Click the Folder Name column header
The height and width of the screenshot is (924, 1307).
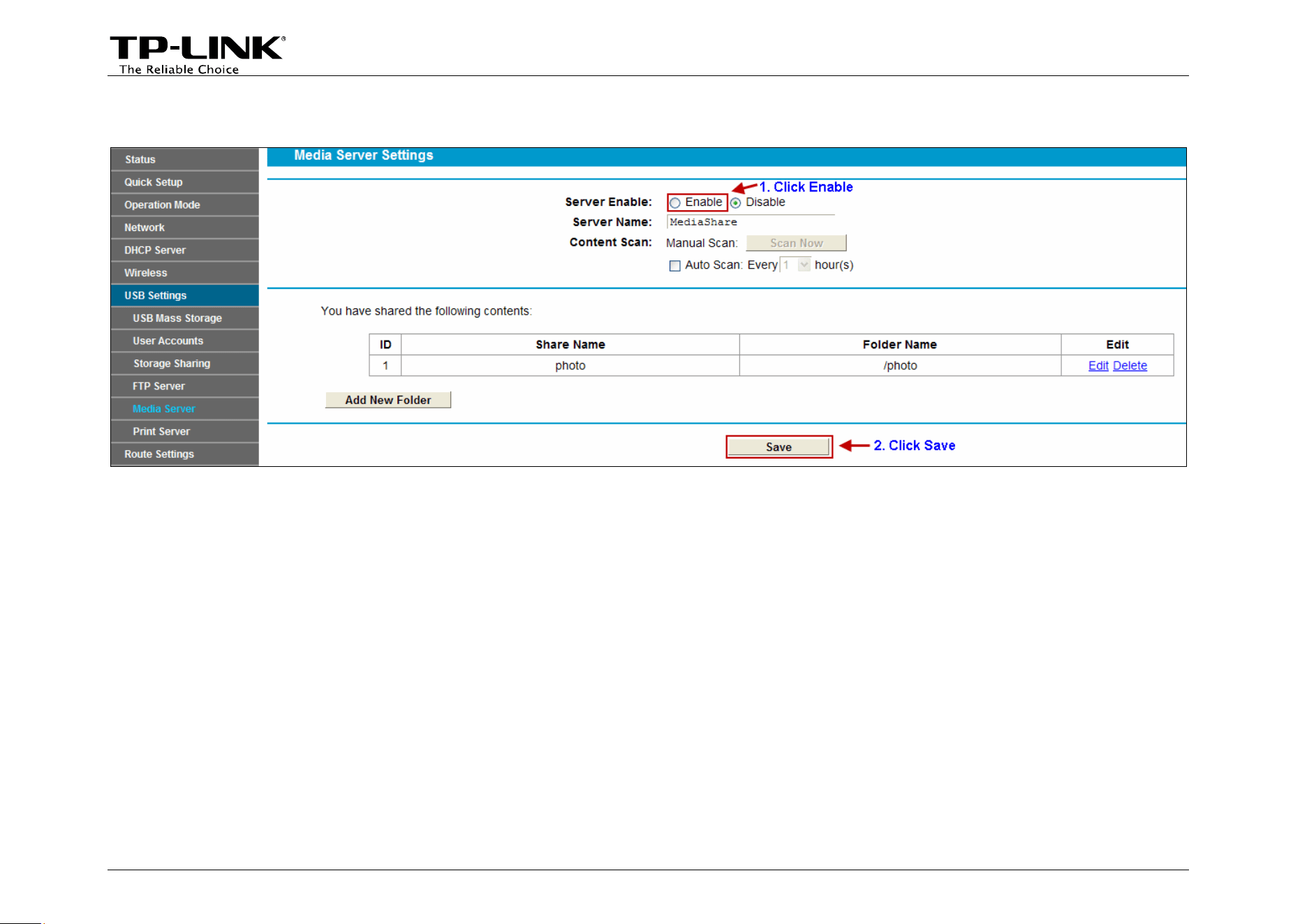900,345
